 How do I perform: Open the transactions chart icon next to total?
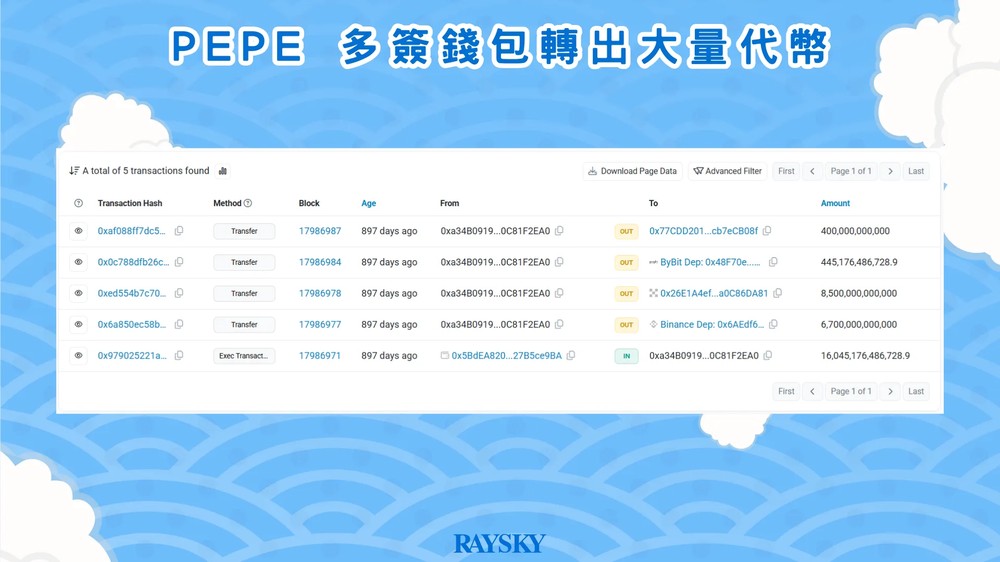[223, 171]
